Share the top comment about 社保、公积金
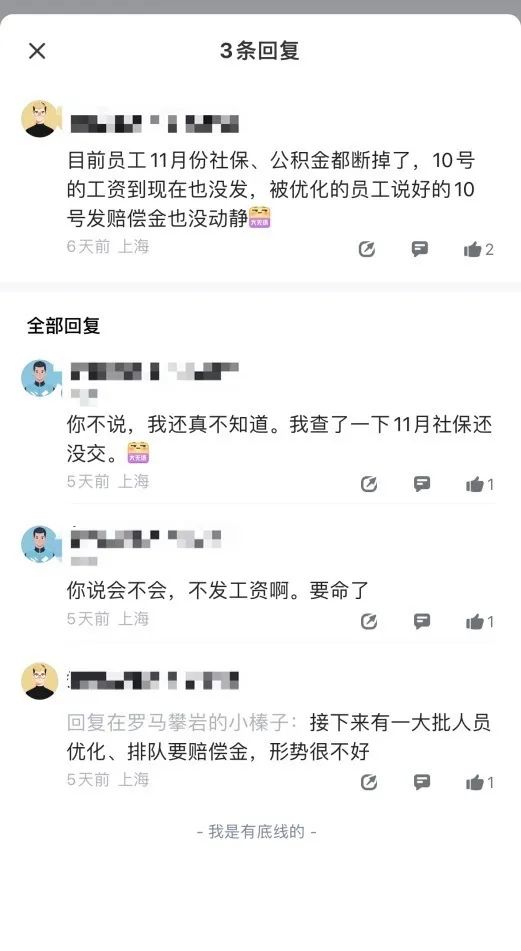 click(x=366, y=249)
